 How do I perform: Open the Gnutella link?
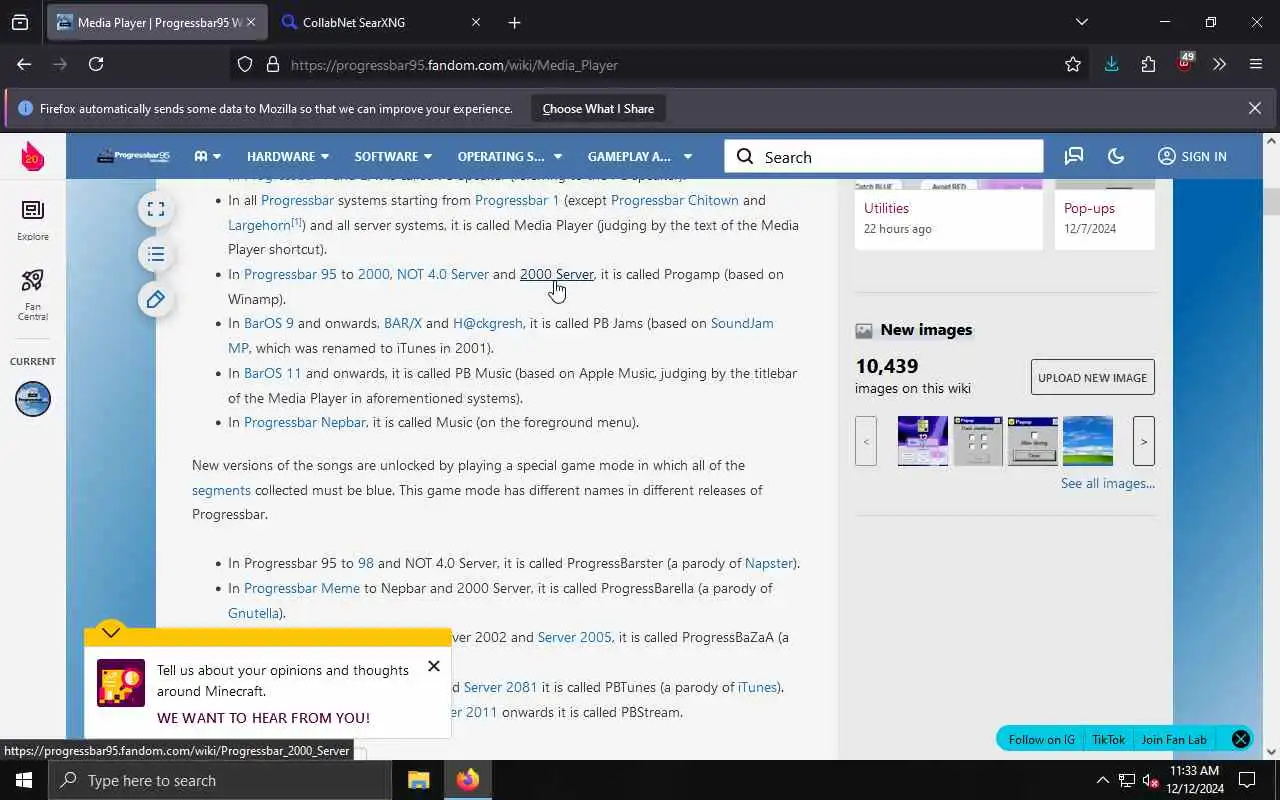click(253, 613)
